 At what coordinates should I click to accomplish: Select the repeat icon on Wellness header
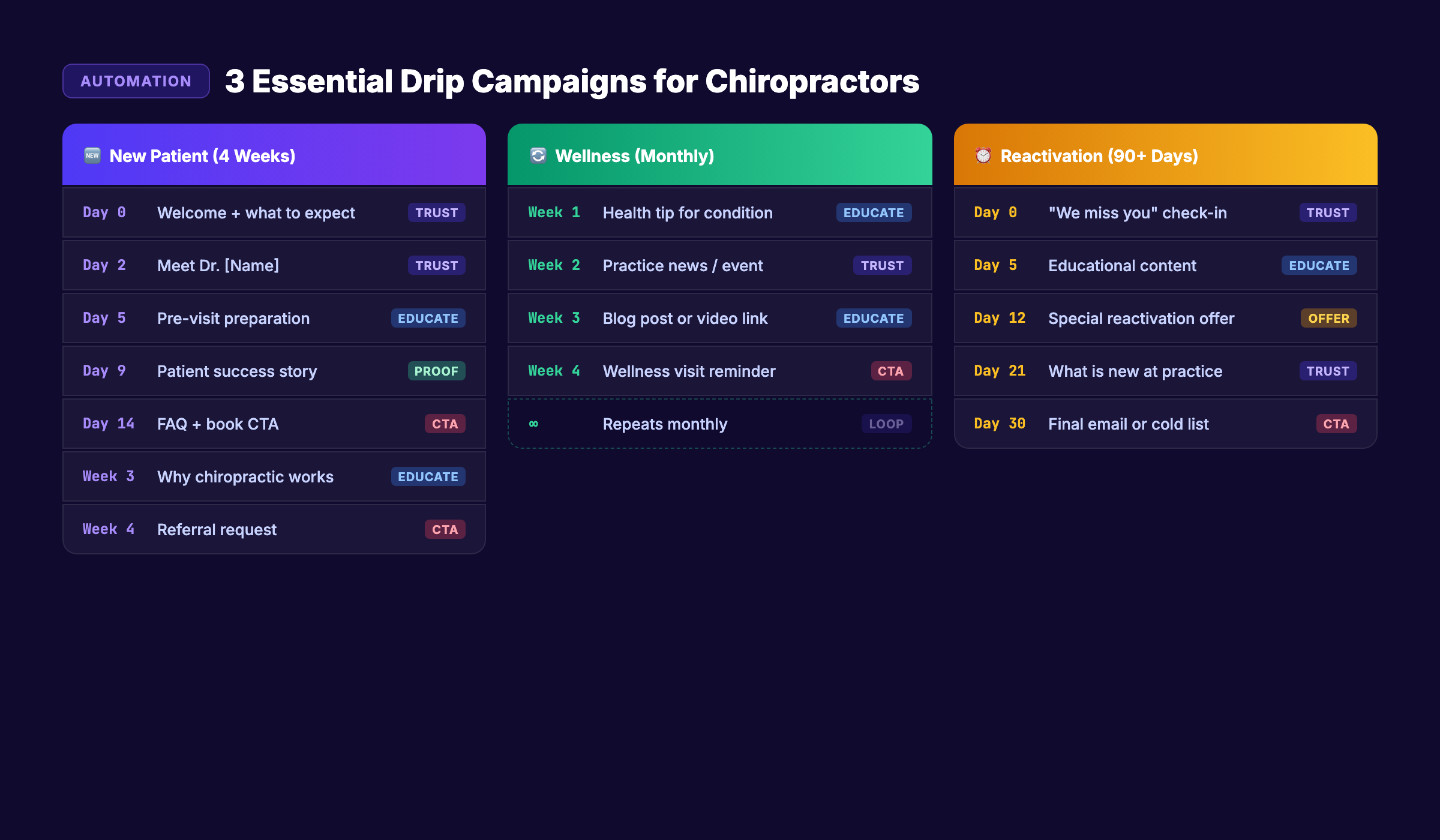[x=539, y=155]
